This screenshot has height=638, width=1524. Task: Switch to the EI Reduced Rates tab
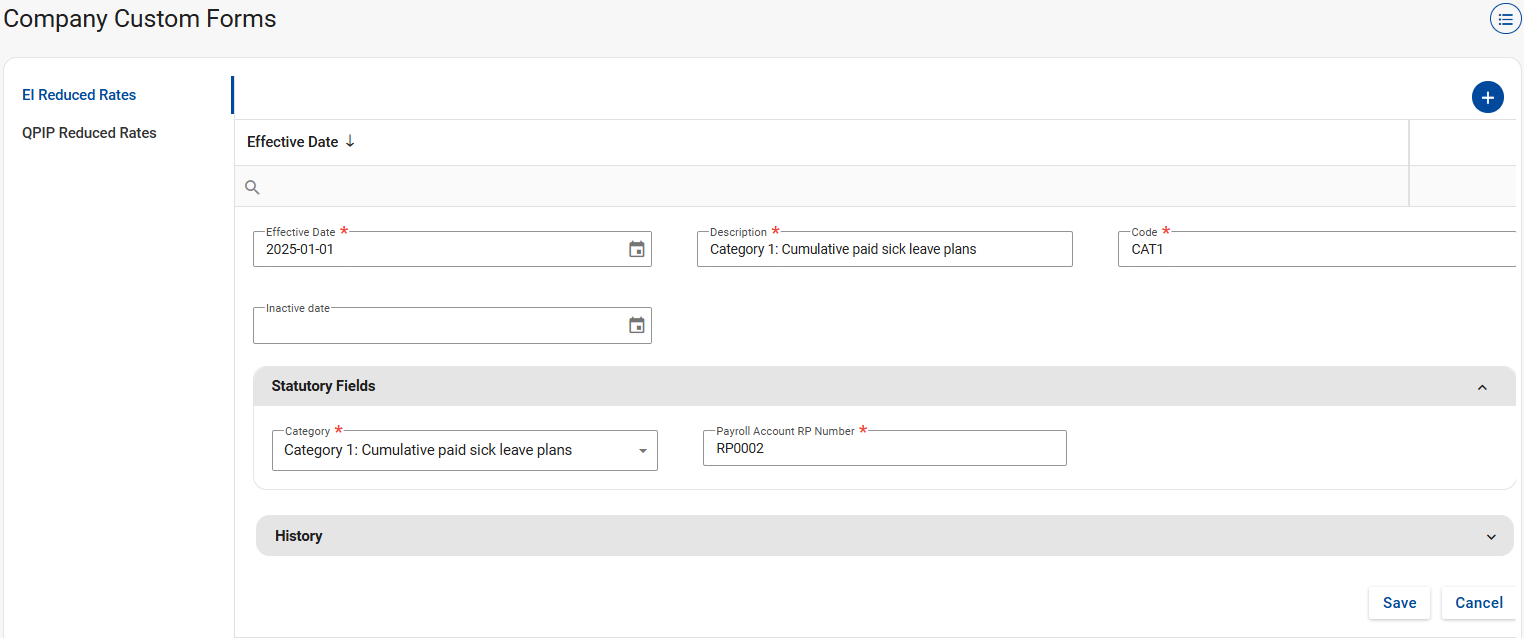pyautogui.click(x=79, y=95)
